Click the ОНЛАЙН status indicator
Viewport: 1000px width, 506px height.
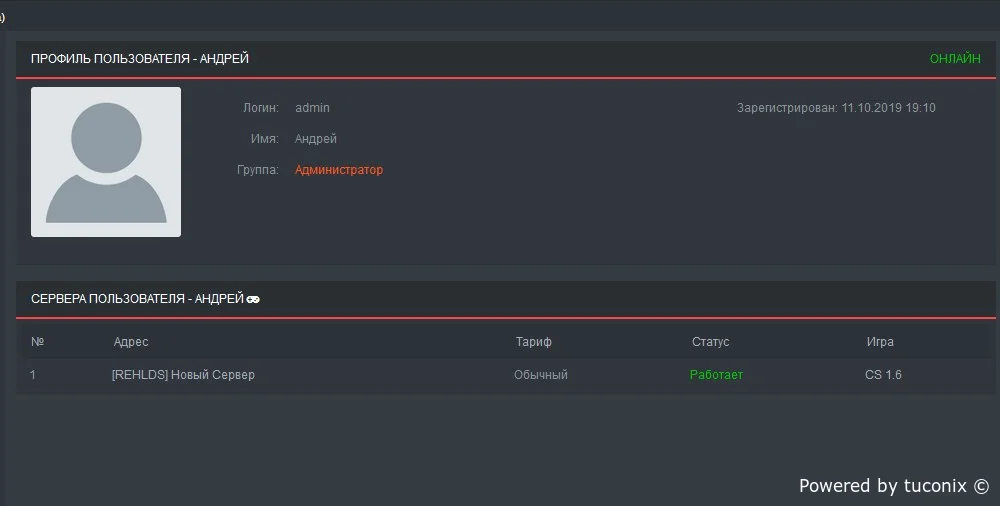pos(955,59)
